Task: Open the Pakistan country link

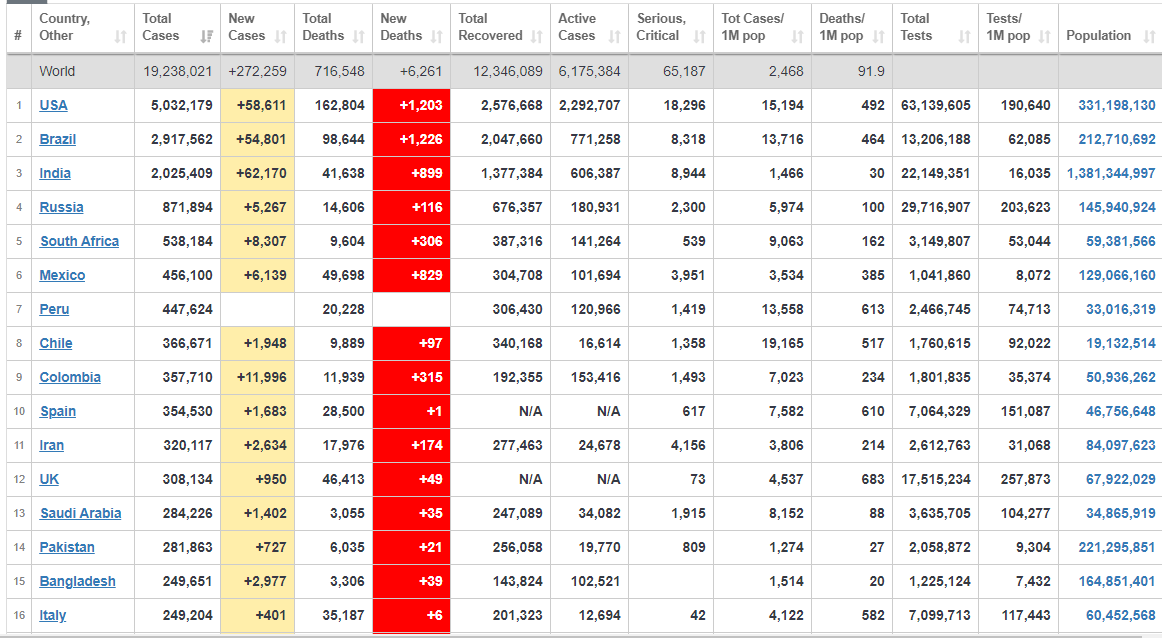Action: pyautogui.click(x=67, y=548)
